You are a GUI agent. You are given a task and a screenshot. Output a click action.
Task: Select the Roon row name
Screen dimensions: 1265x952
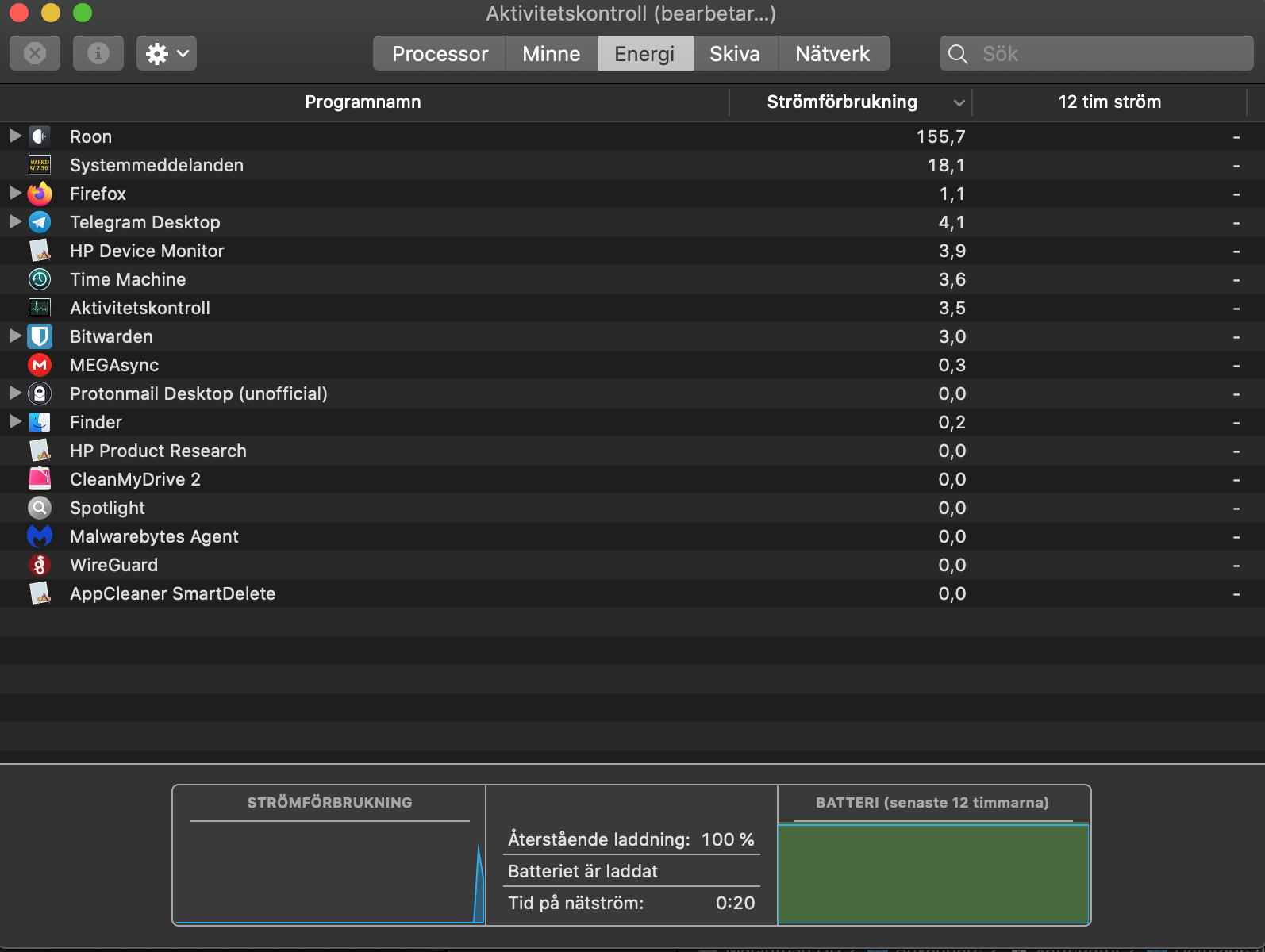pos(90,136)
